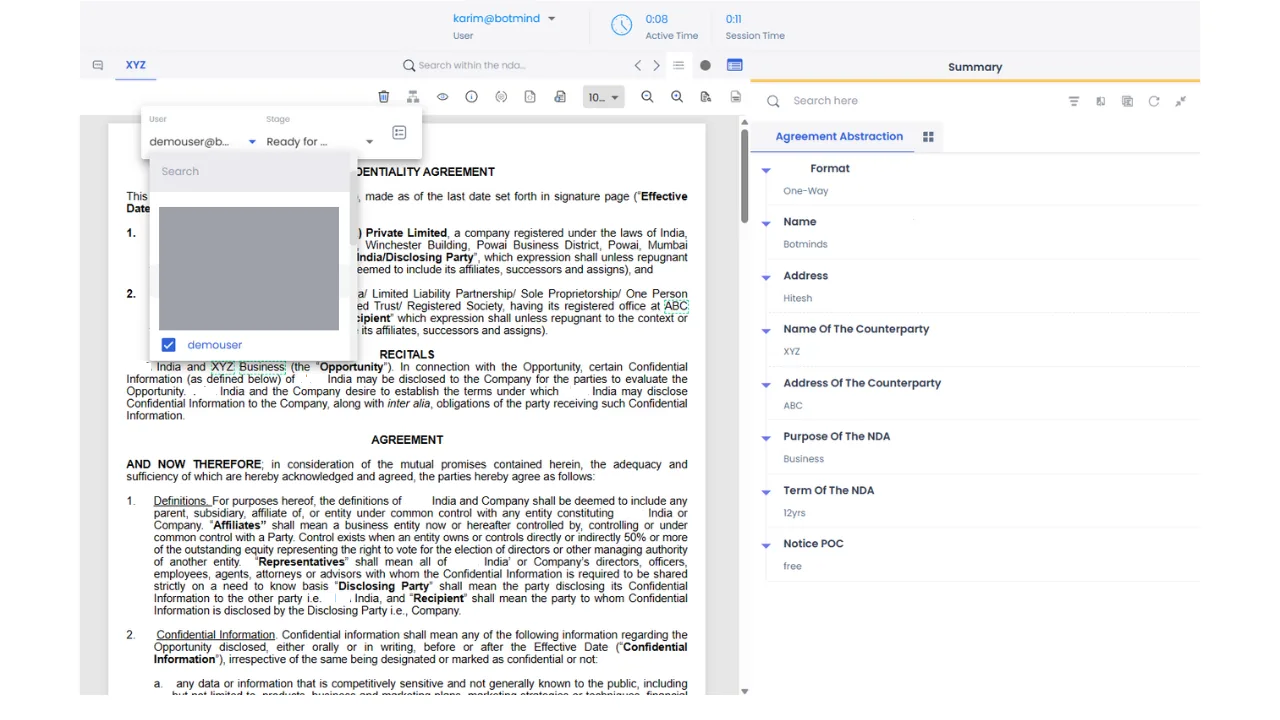Click the document search icon
Viewport: 1280px width, 720px height.
coord(706,97)
